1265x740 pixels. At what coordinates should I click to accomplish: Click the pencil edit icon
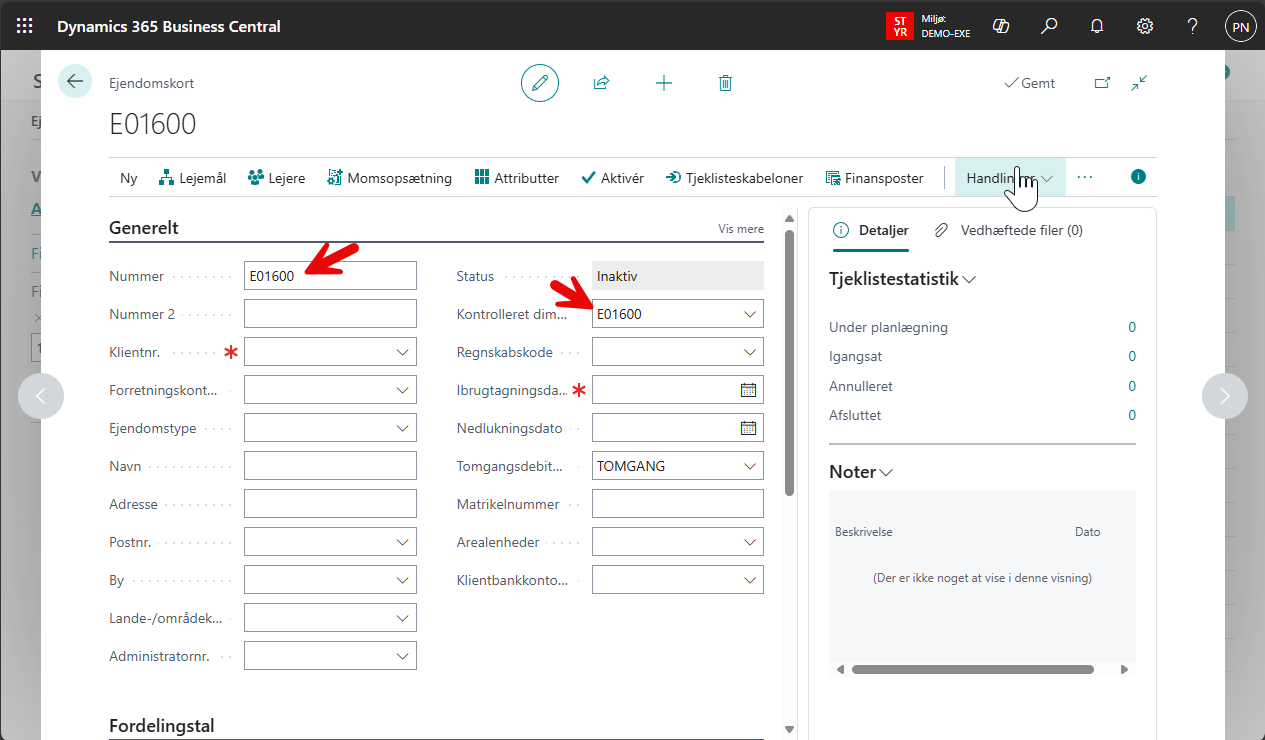540,83
